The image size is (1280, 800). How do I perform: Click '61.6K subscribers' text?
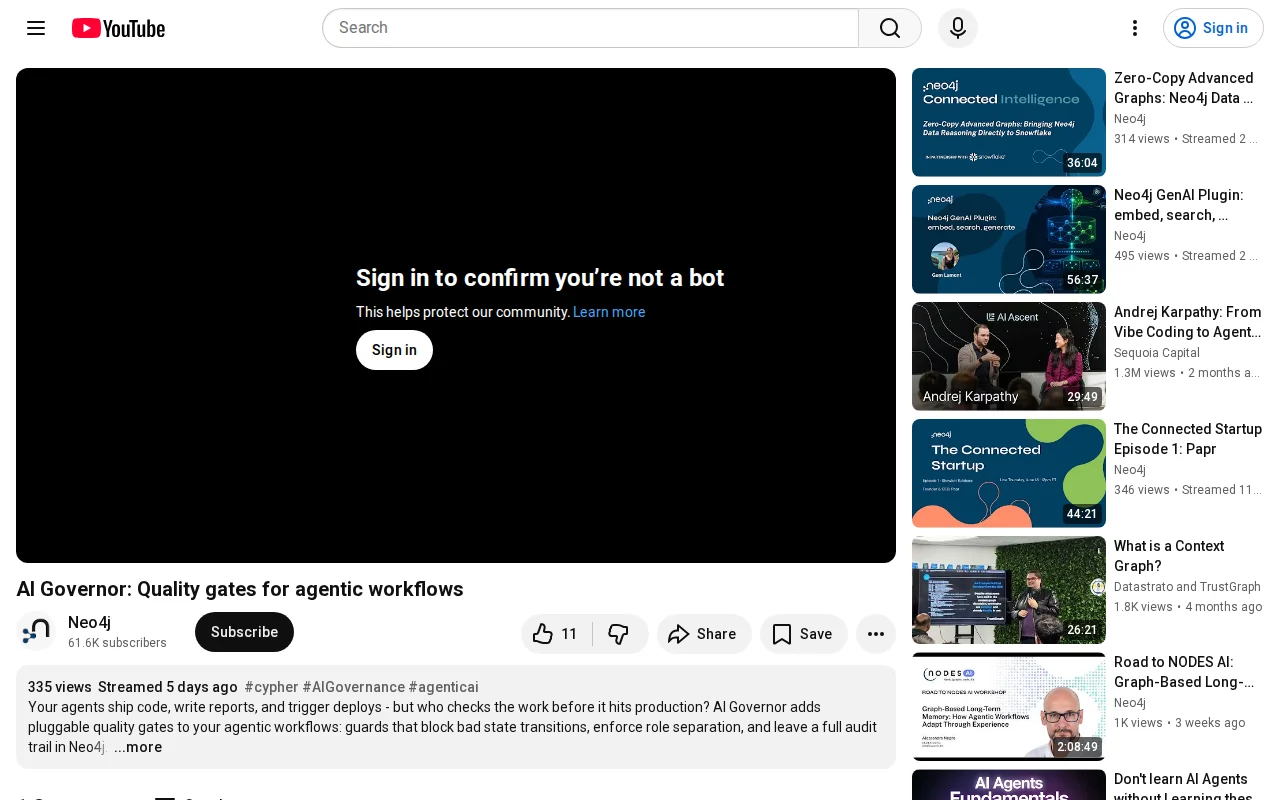[117, 643]
